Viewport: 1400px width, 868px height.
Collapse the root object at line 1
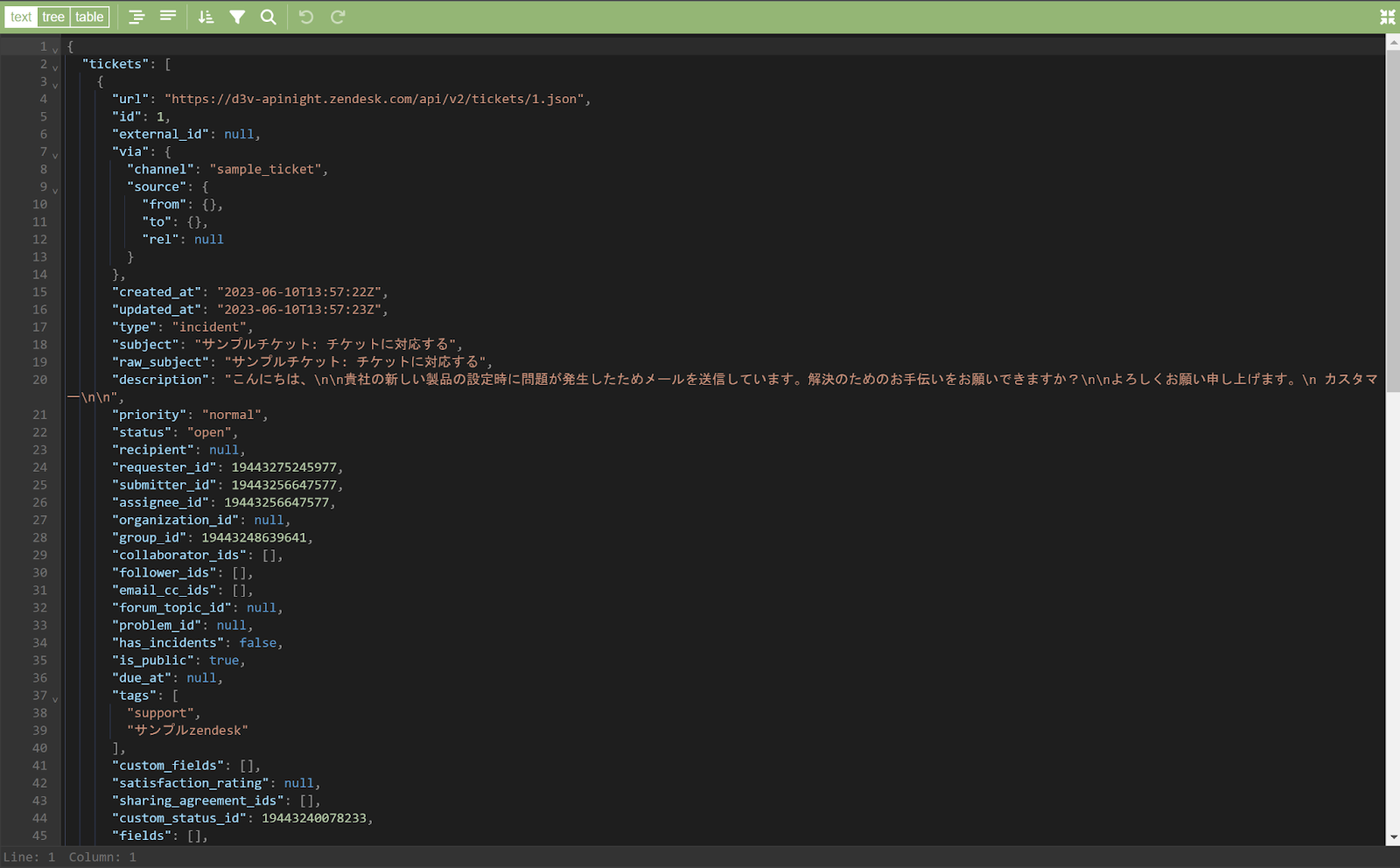click(x=55, y=50)
